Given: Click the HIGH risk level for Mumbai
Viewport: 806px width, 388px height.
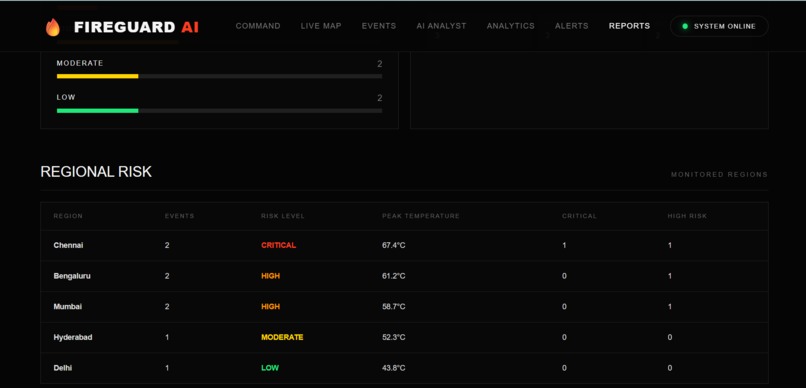Looking at the screenshot, I should coord(270,307).
